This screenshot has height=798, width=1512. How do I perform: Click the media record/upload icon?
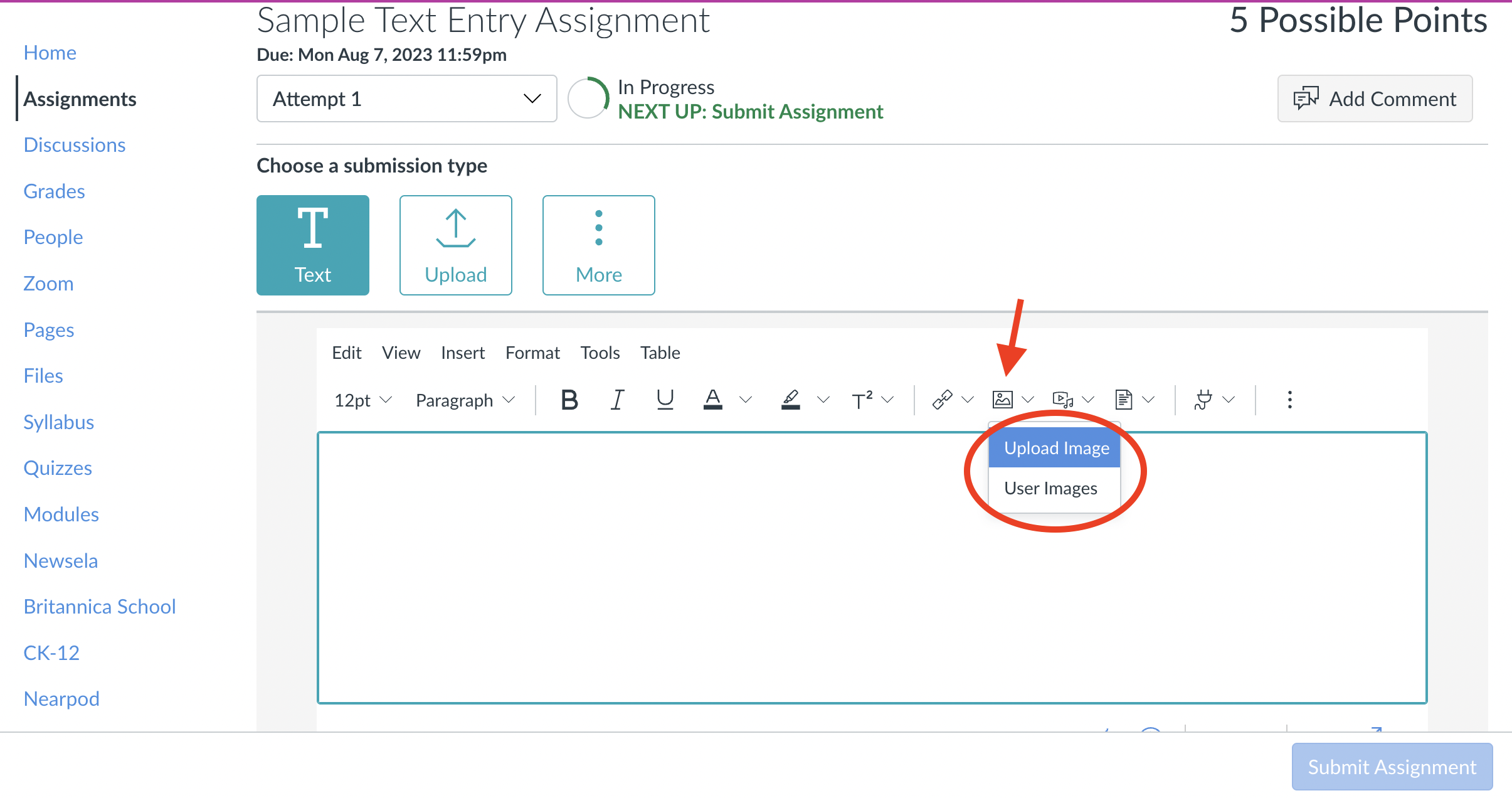[1062, 400]
